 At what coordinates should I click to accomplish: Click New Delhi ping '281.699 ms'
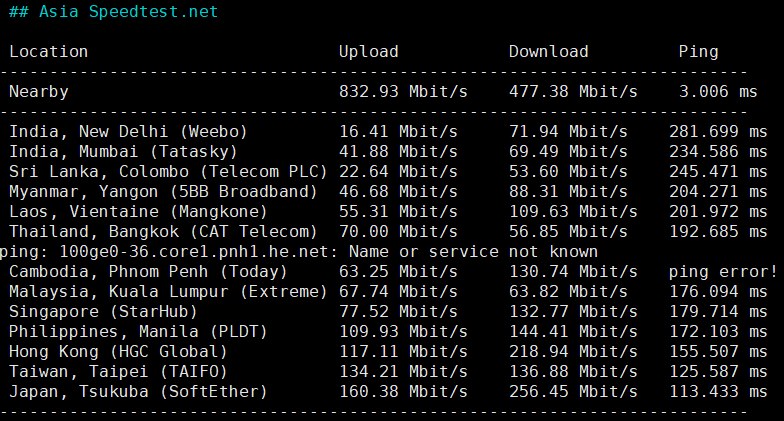click(x=718, y=132)
